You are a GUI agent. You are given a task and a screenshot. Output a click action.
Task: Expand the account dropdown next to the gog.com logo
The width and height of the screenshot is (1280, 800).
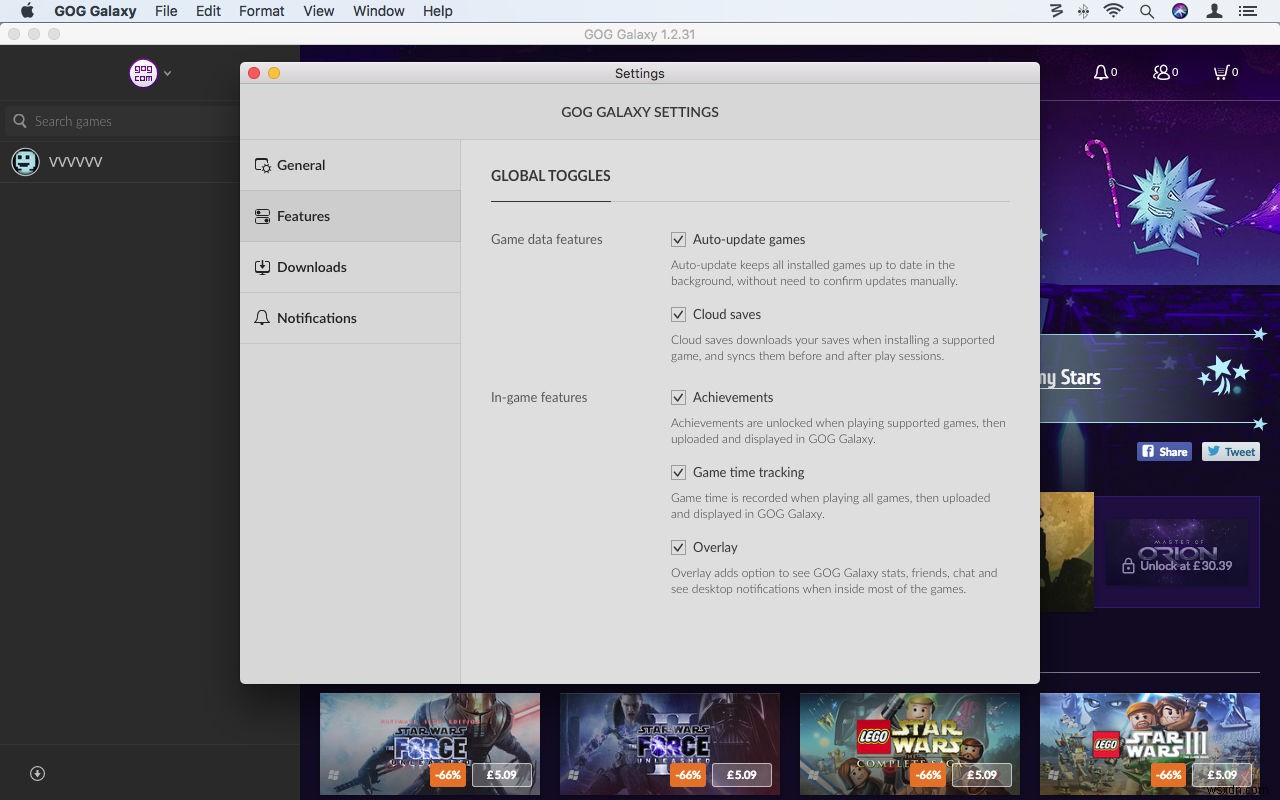pos(167,73)
